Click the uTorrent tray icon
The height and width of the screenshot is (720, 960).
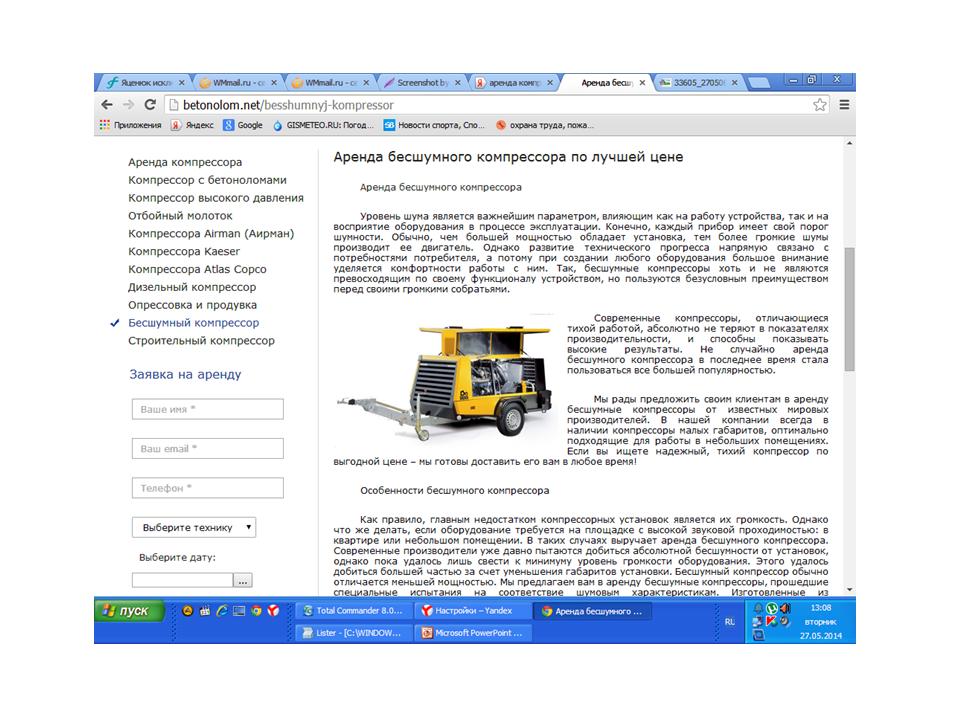[x=772, y=608]
